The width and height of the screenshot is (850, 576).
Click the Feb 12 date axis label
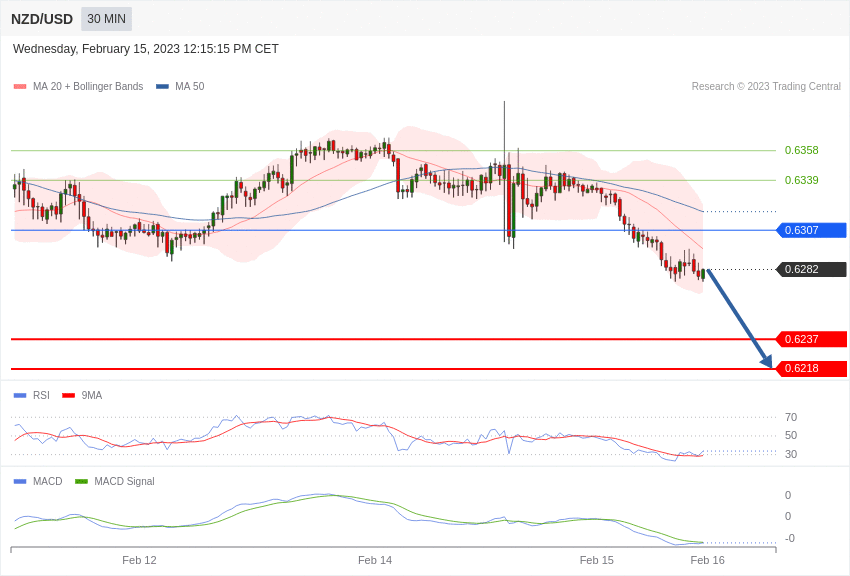click(x=139, y=560)
